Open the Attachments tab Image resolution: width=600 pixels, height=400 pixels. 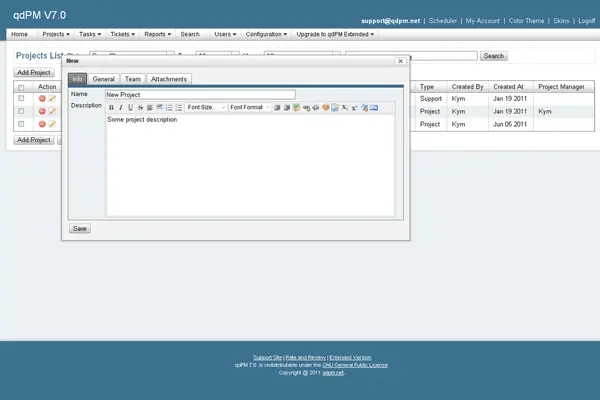[168, 79]
